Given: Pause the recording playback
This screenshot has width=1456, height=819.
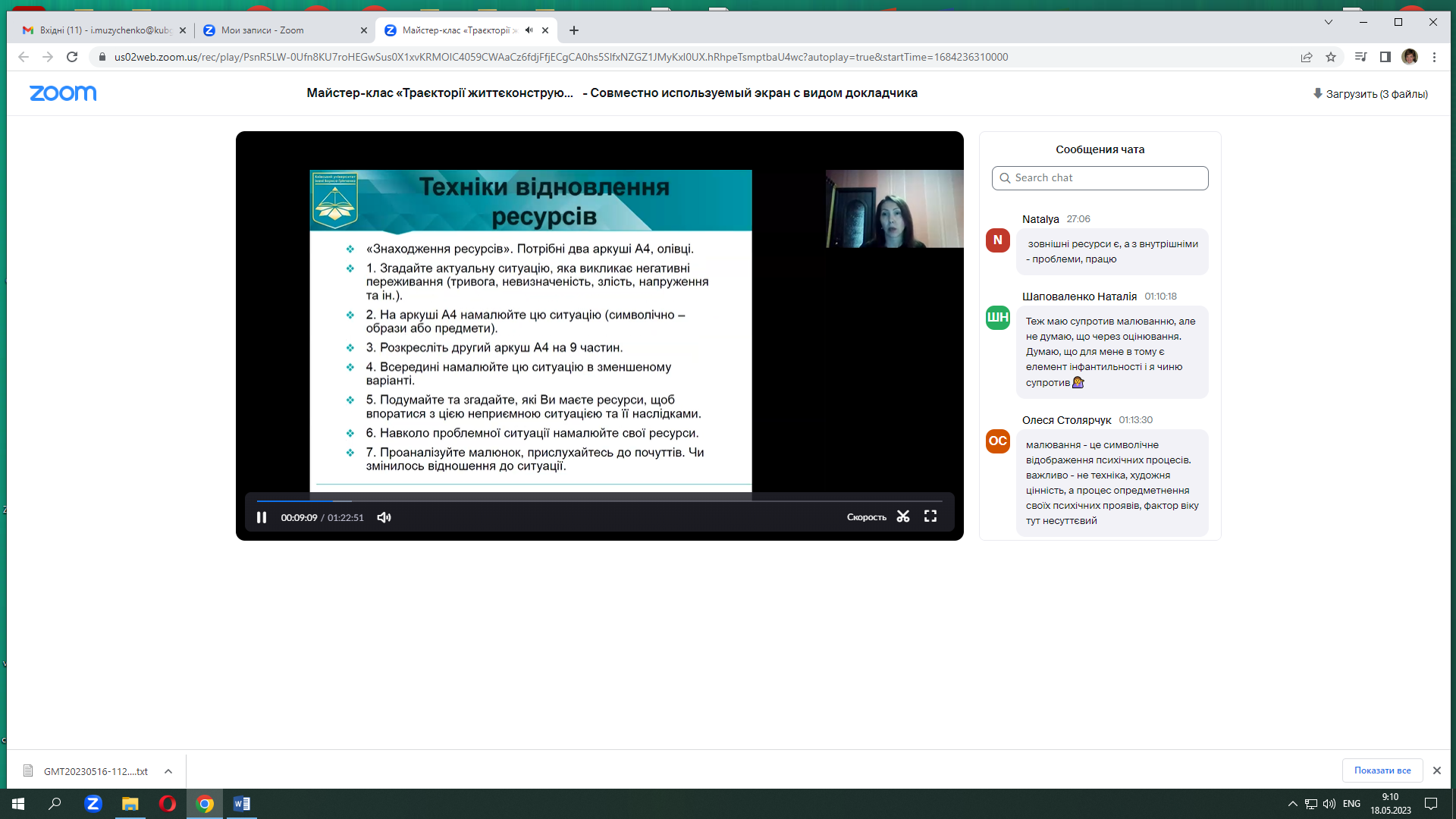Looking at the screenshot, I should point(262,517).
